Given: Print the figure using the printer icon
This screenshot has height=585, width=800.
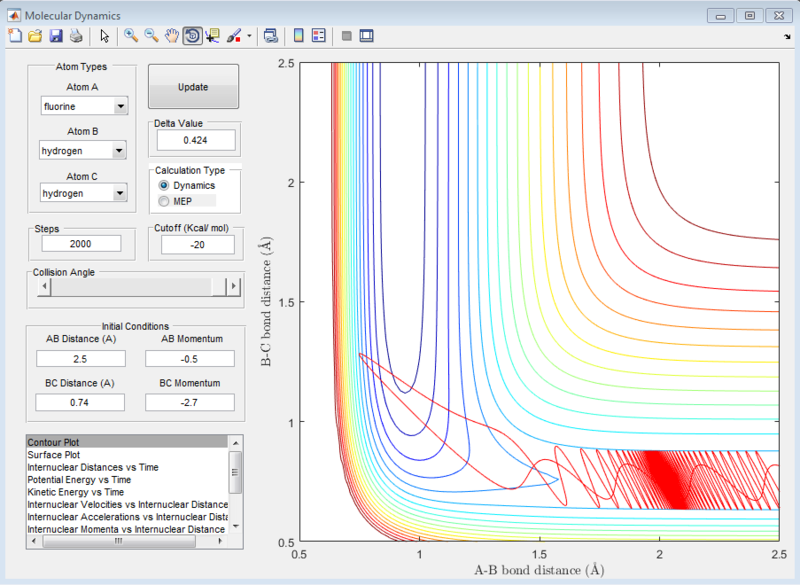Looking at the screenshot, I should [76, 36].
